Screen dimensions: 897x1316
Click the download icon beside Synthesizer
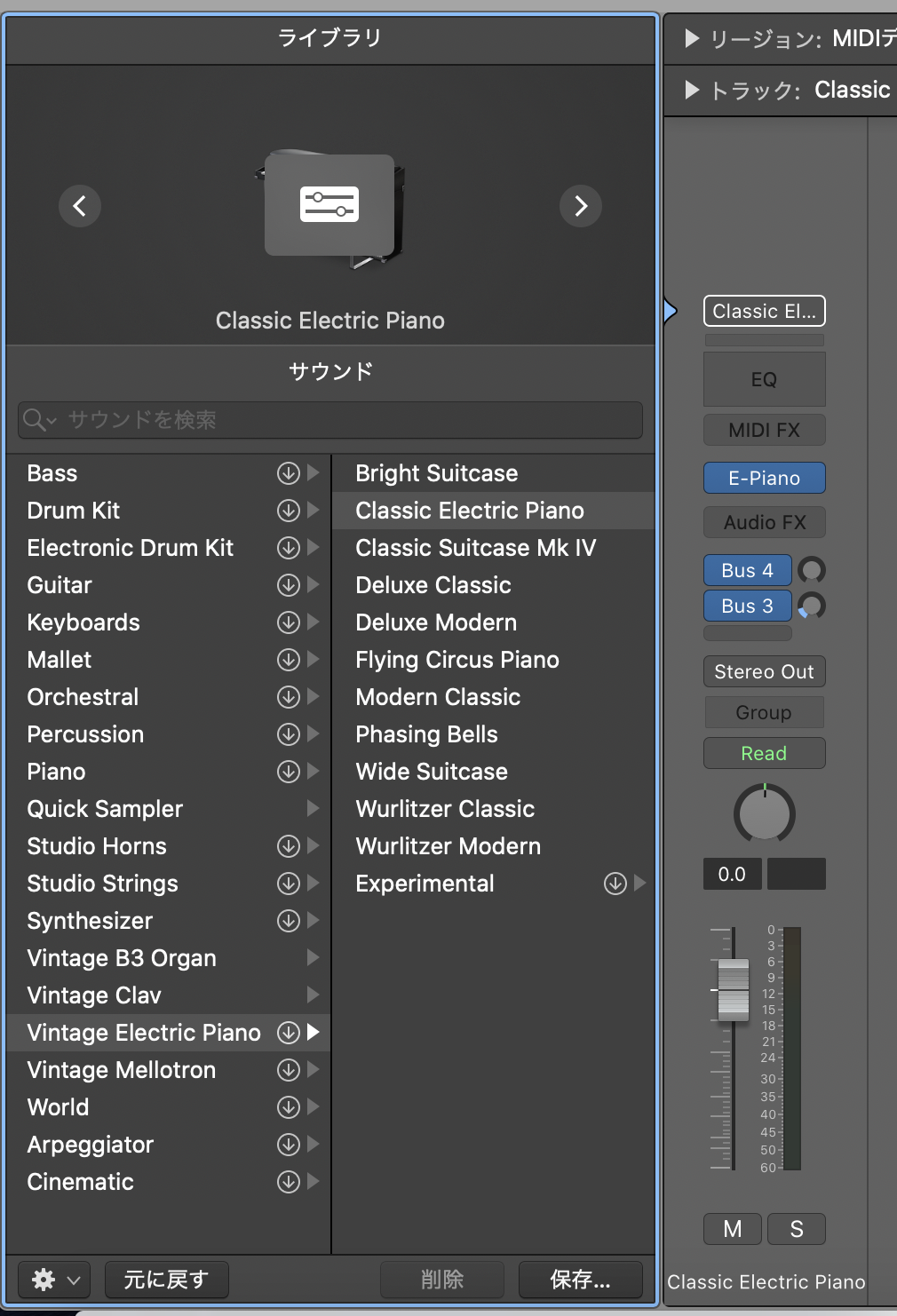coord(289,921)
